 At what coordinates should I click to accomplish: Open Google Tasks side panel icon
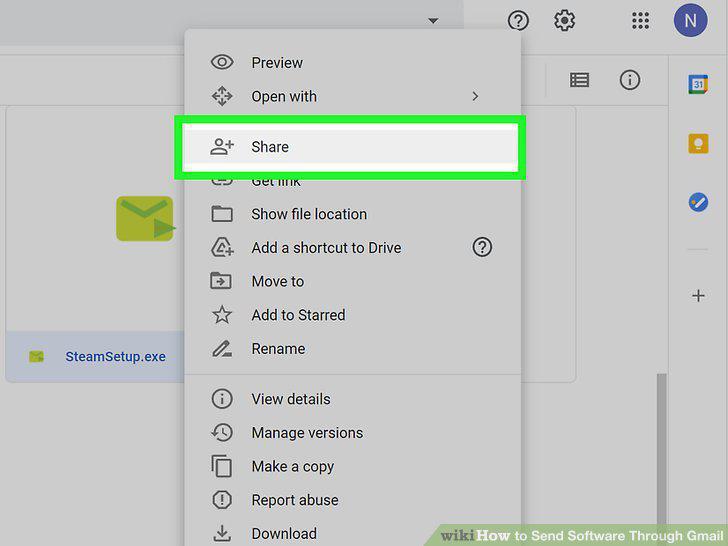click(698, 202)
